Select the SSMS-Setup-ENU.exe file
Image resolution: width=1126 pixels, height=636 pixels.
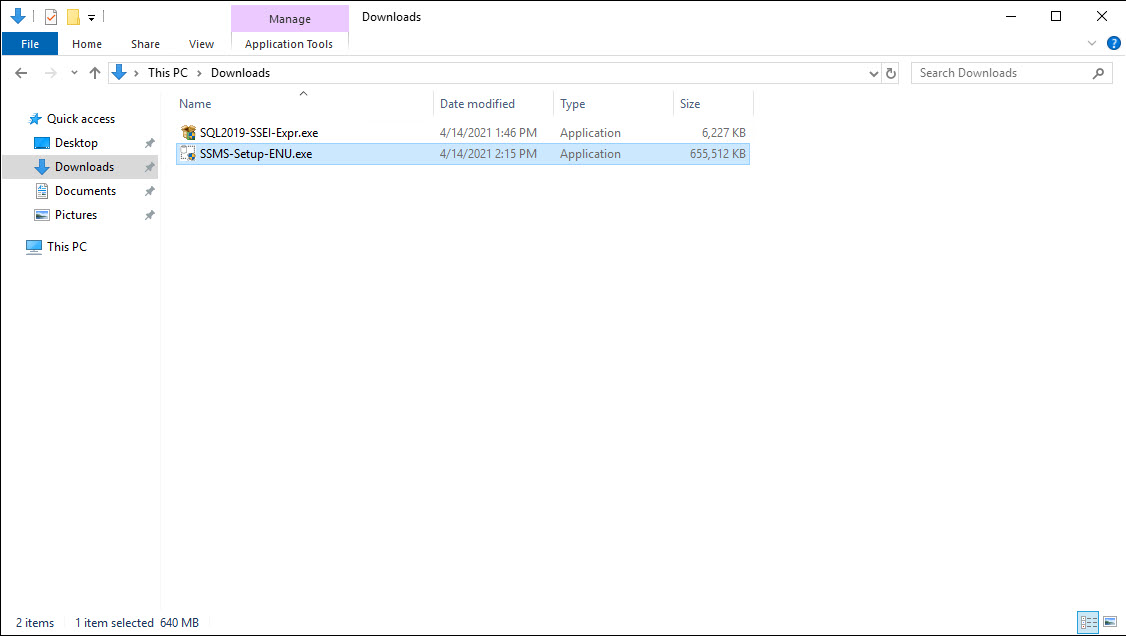tap(463, 154)
